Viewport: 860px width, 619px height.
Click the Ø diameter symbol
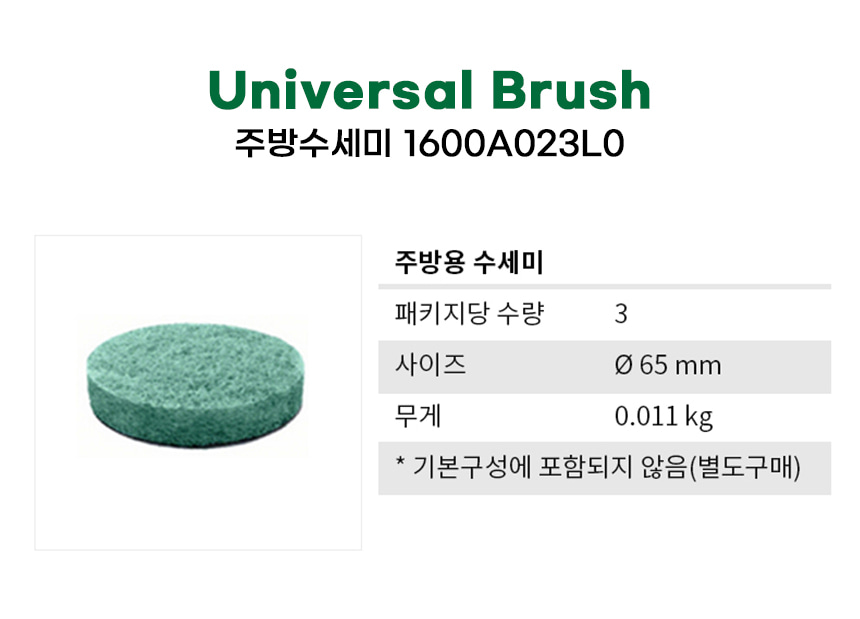click(x=623, y=366)
